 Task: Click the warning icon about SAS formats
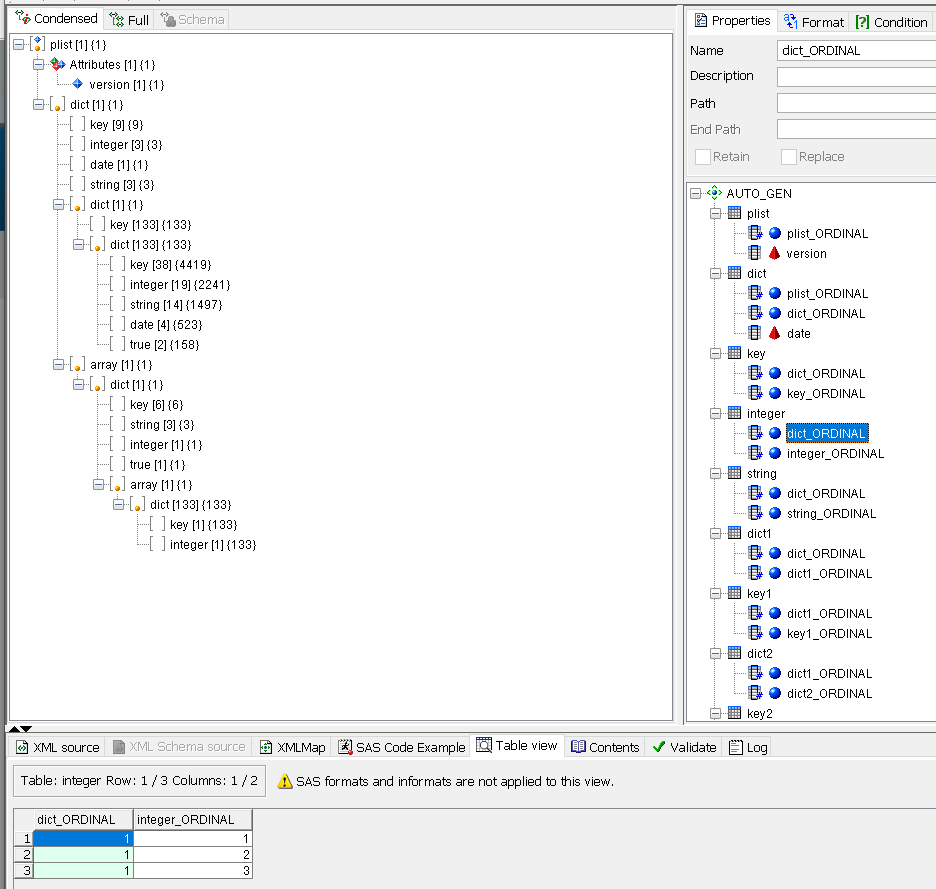point(285,781)
